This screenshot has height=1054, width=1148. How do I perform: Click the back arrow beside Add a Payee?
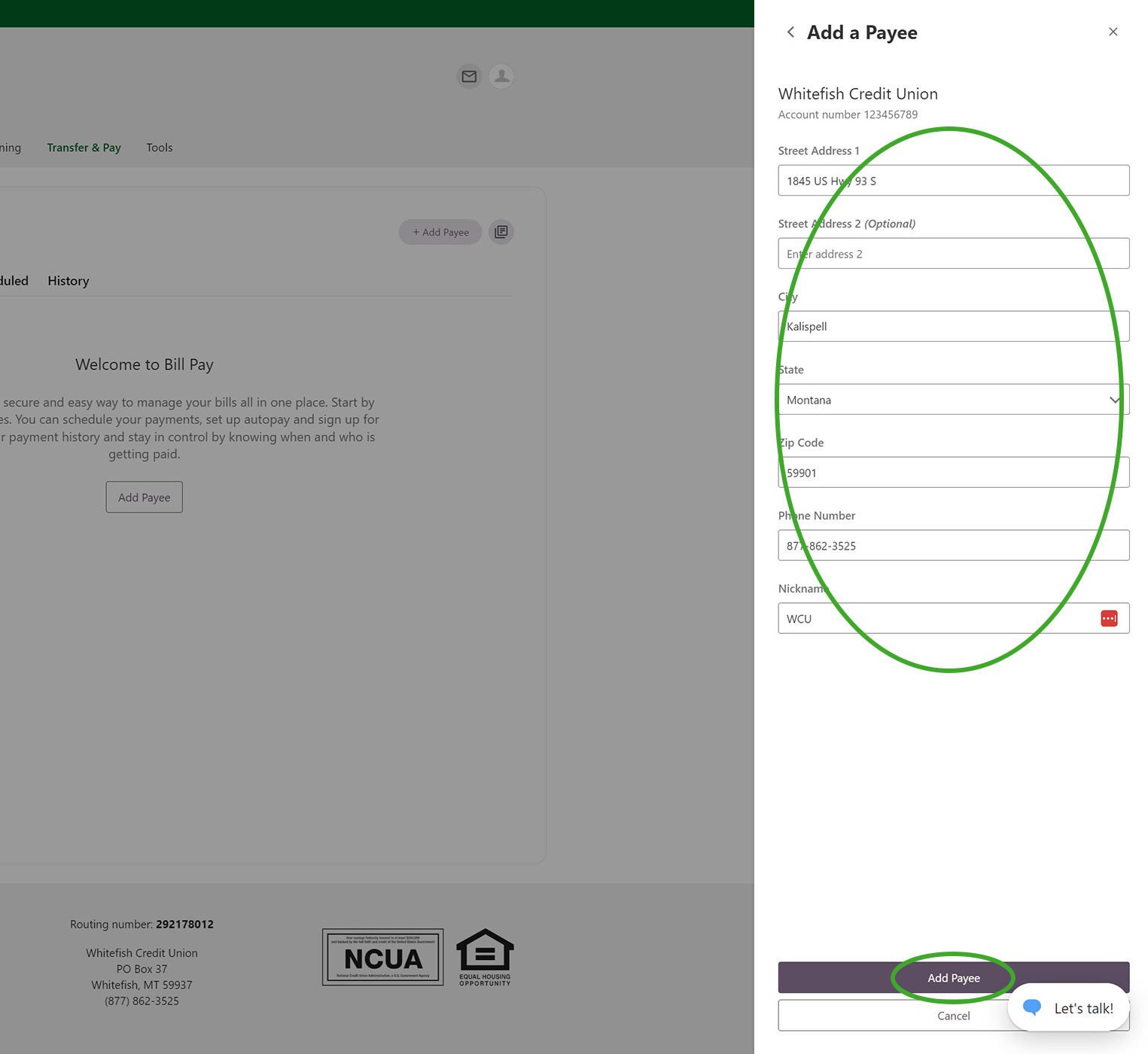790,32
